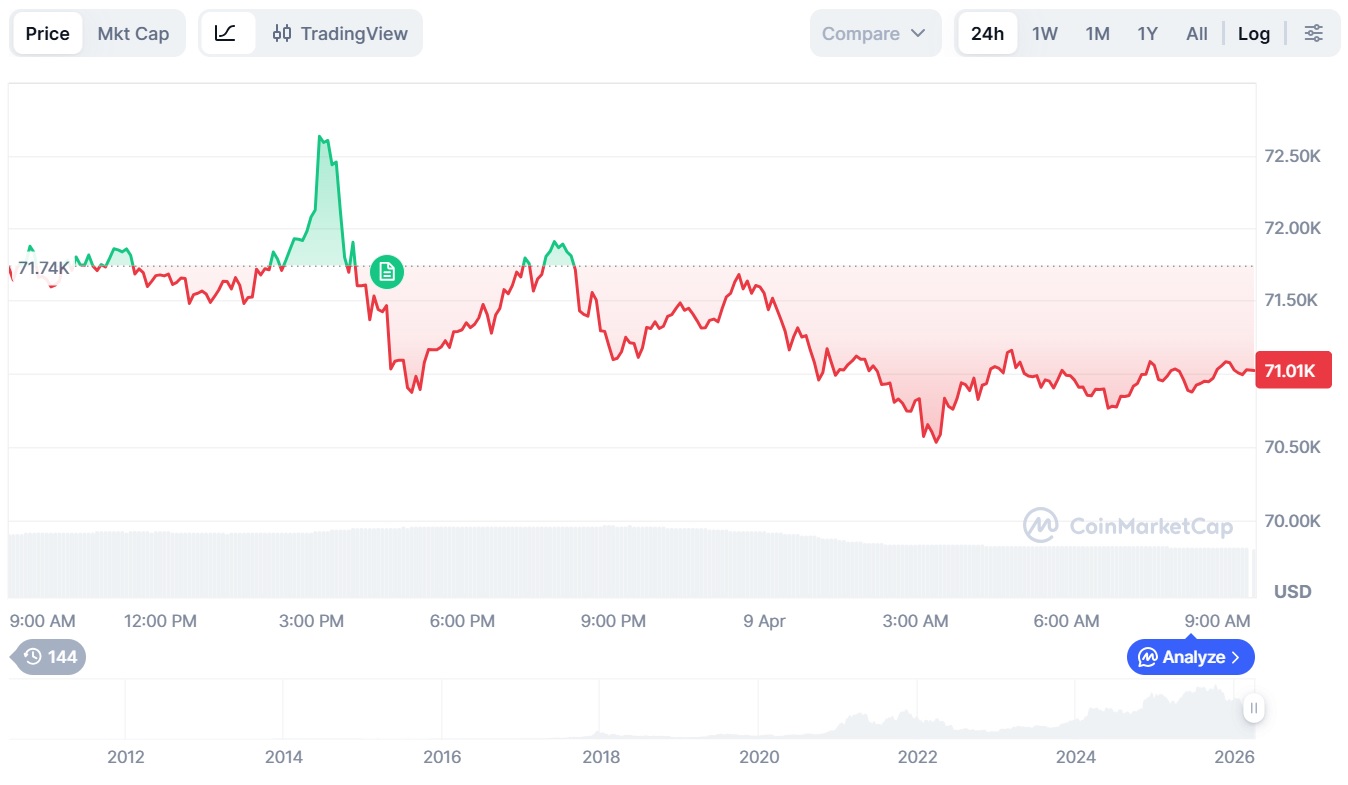The image size is (1348, 785).
Task: Select the 24h time range
Action: coord(987,33)
